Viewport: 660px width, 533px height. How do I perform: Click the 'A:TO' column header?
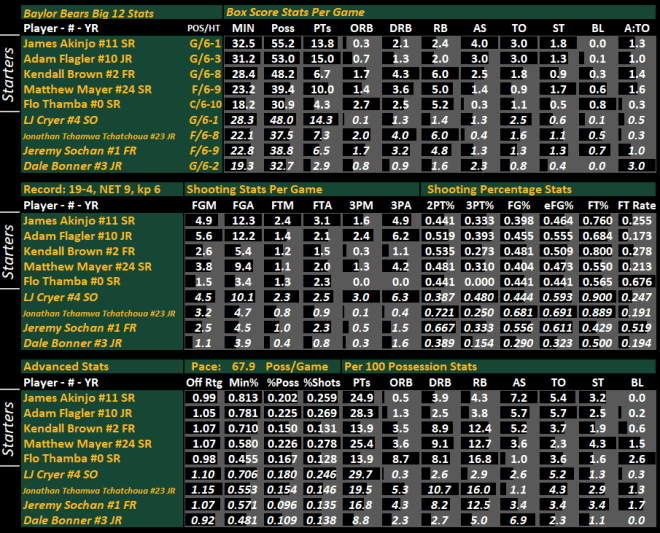click(x=637, y=28)
